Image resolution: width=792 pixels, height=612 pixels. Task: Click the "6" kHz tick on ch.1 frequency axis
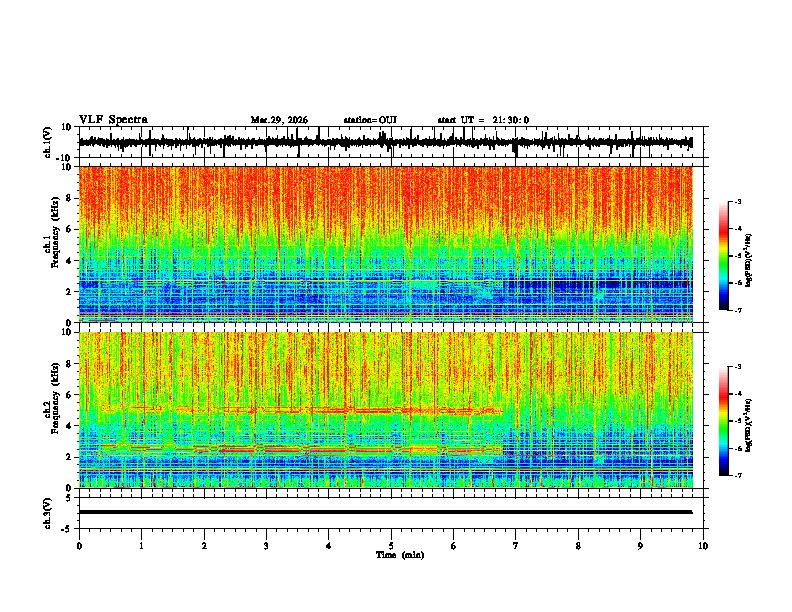[x=70, y=229]
